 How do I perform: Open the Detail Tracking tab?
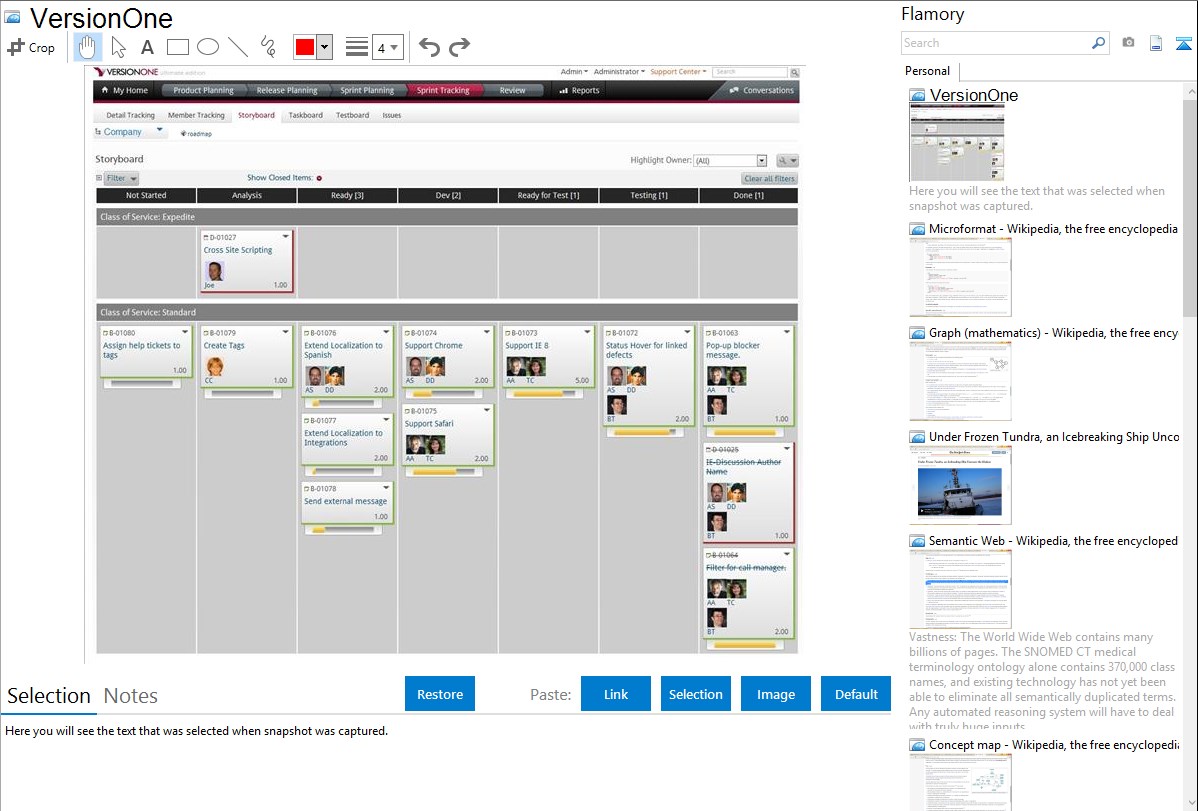click(130, 115)
